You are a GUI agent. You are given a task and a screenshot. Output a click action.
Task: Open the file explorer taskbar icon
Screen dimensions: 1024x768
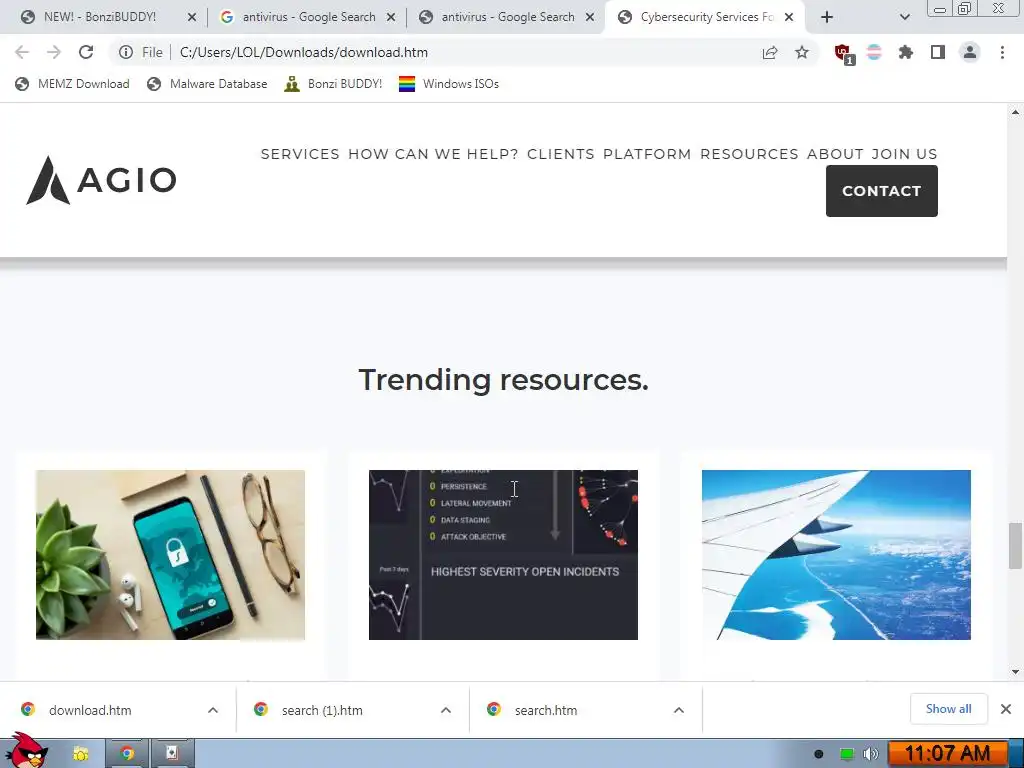[80, 754]
